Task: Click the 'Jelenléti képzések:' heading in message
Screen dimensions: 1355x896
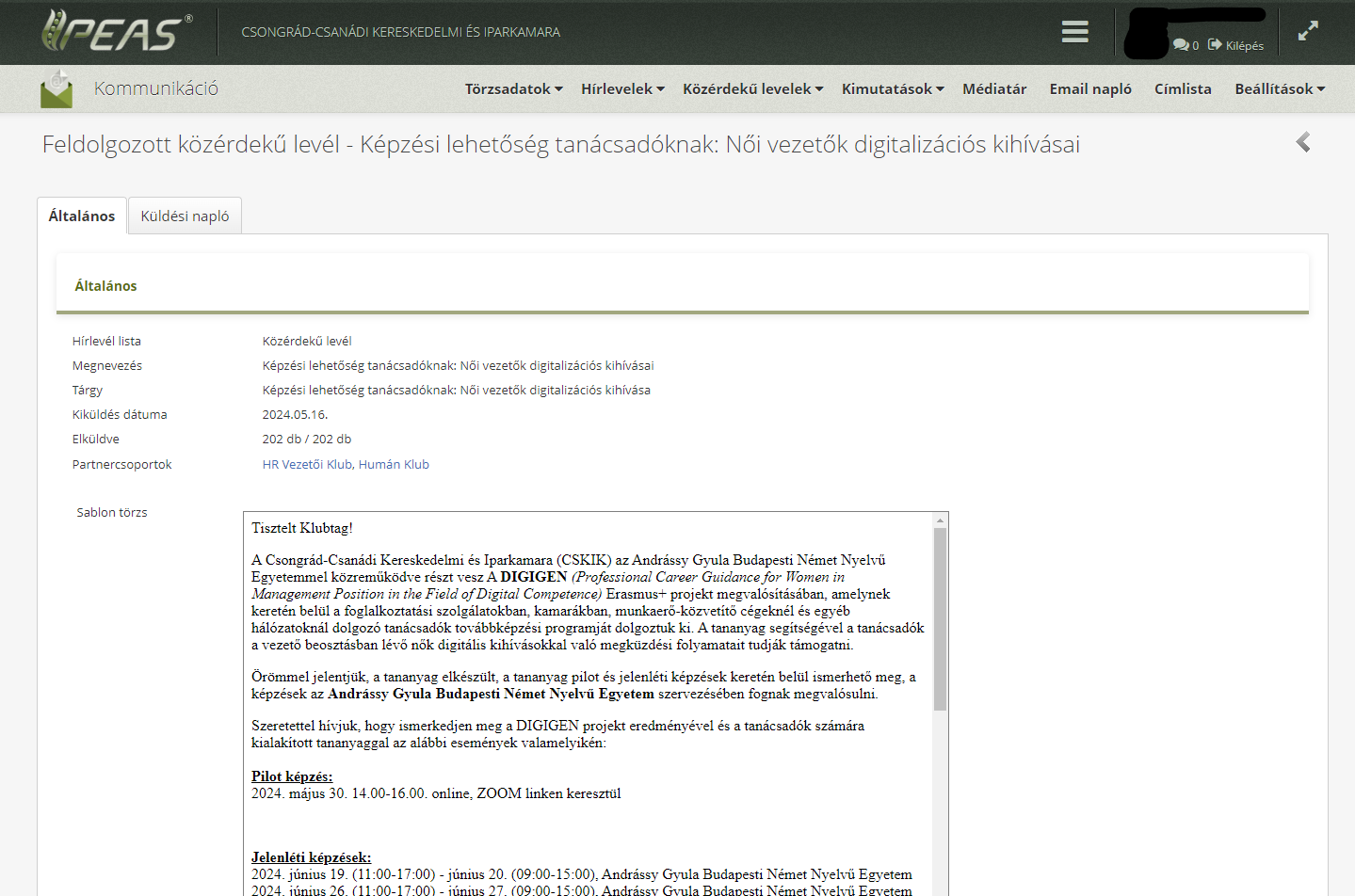Action: [x=311, y=857]
